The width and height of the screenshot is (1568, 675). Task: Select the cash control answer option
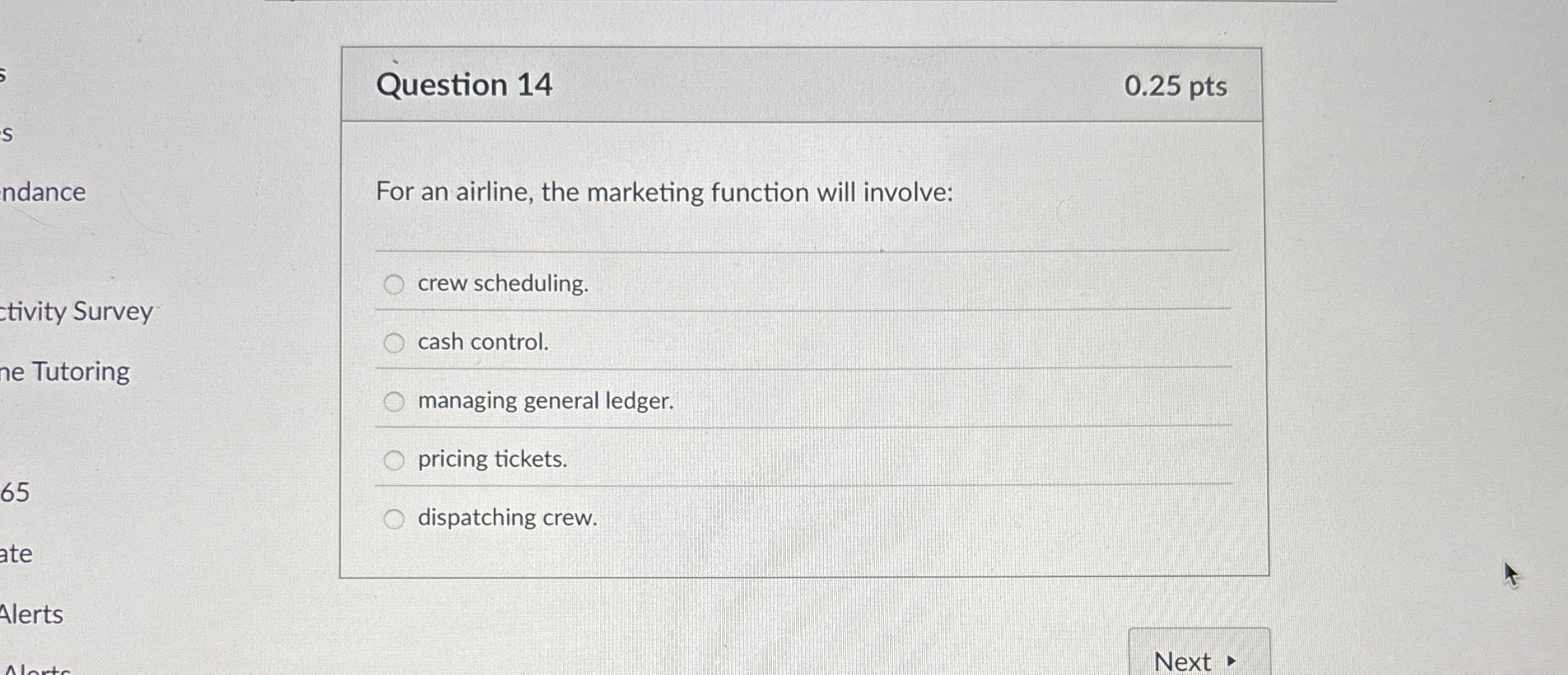pyautogui.click(x=395, y=342)
